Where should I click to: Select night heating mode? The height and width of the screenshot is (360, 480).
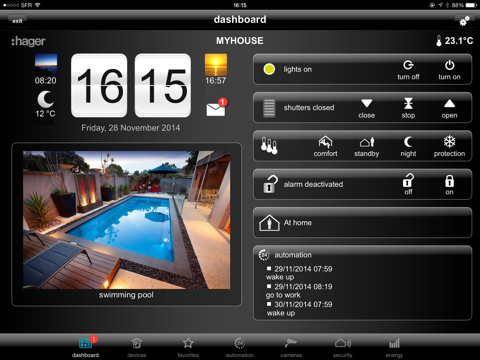408,146
